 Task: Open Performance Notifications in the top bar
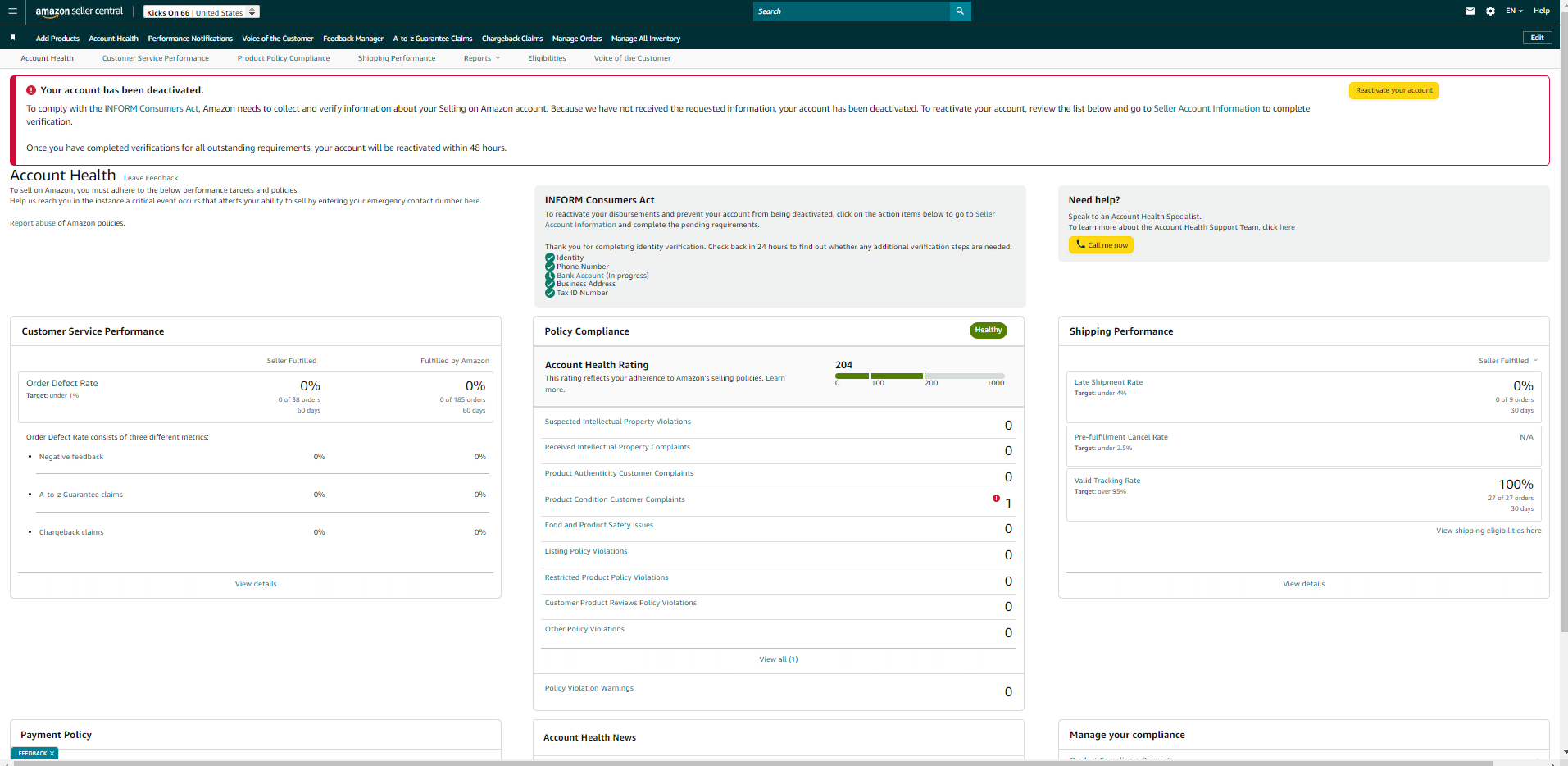click(x=190, y=39)
